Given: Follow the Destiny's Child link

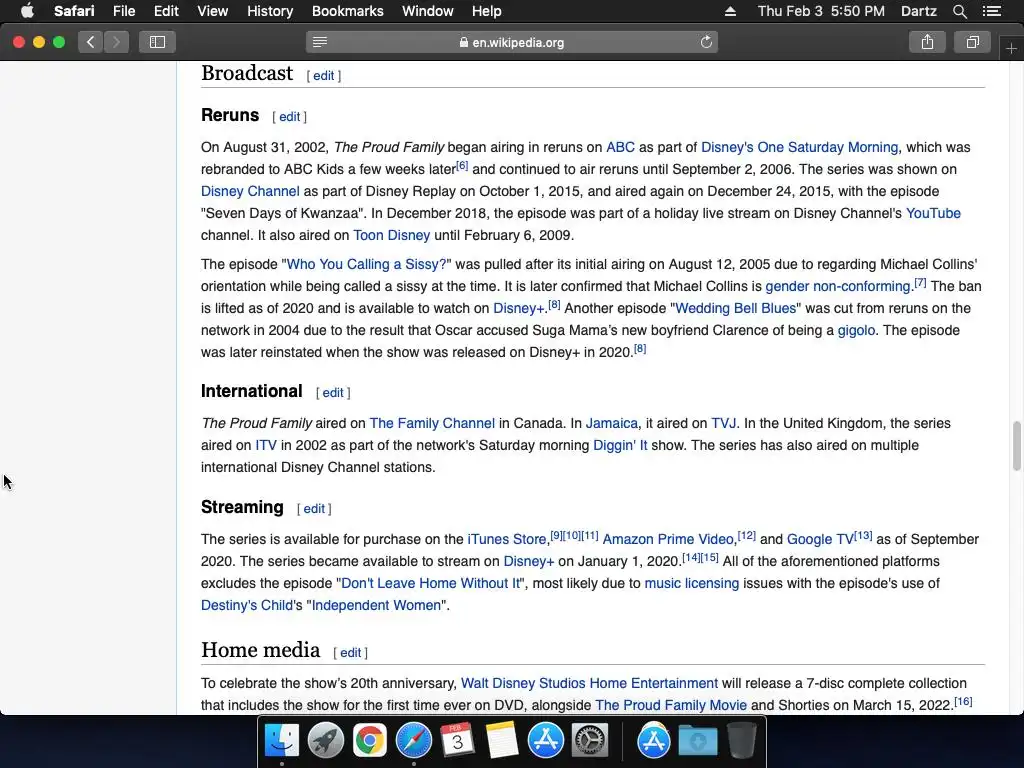Looking at the screenshot, I should (x=247, y=605).
